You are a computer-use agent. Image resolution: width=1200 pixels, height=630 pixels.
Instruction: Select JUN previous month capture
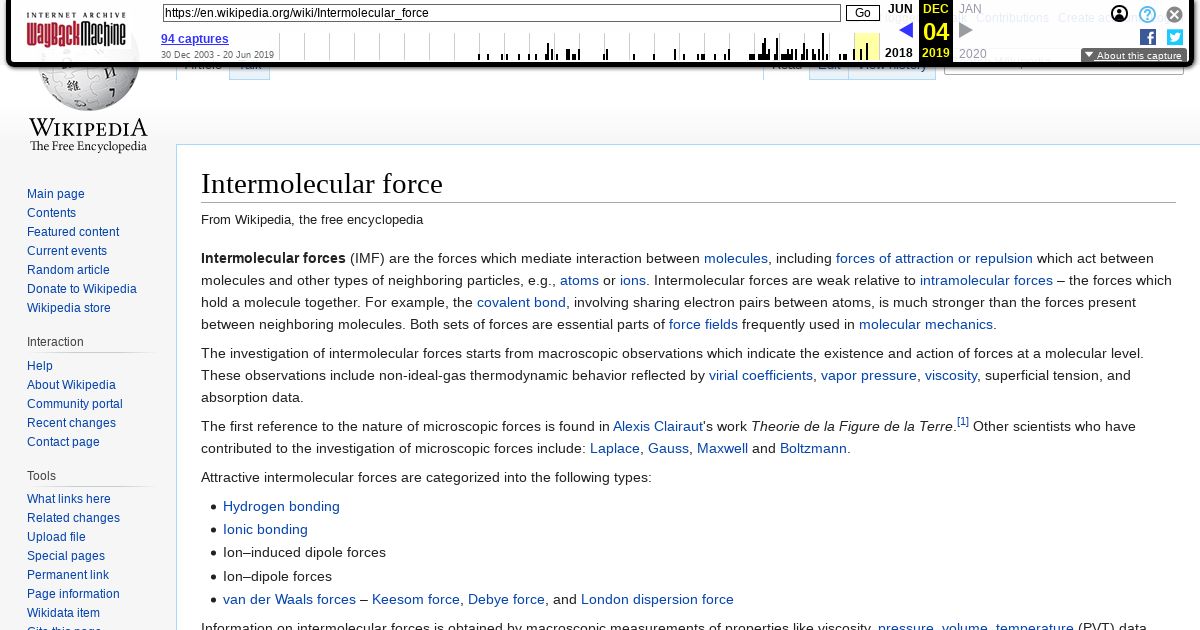click(900, 9)
